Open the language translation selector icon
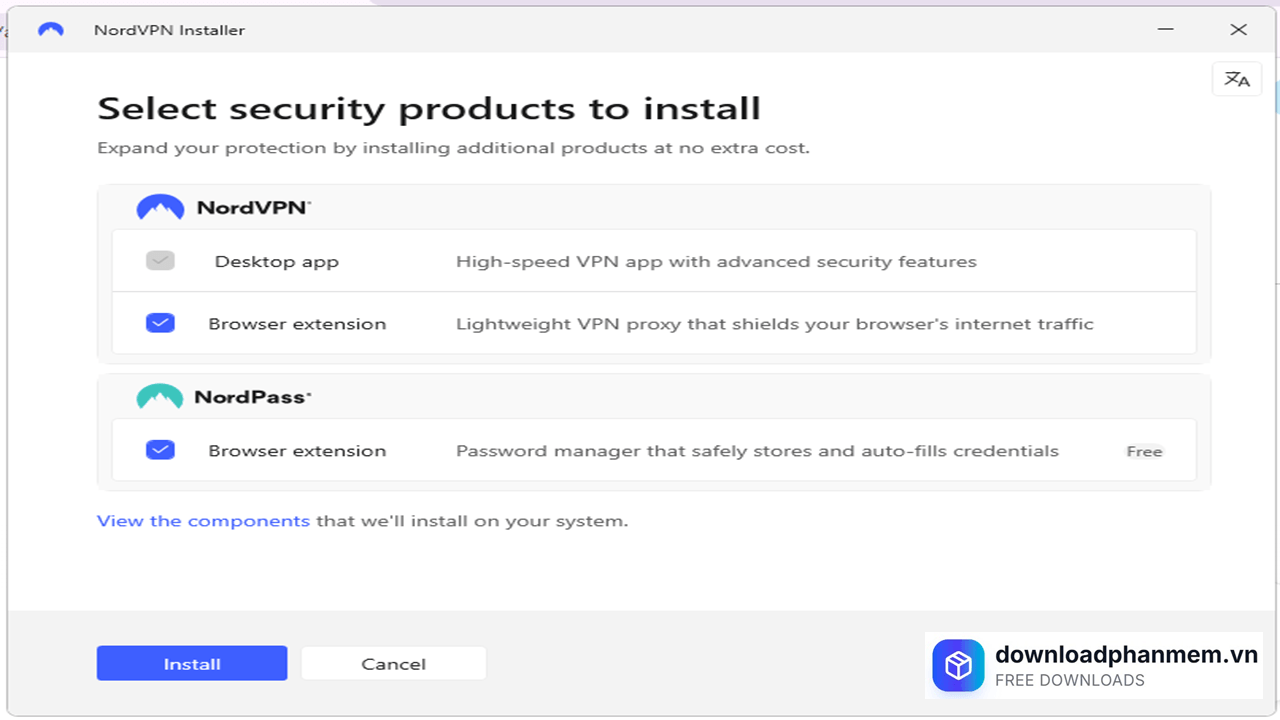Image resolution: width=1280 pixels, height=720 pixels. [x=1237, y=79]
